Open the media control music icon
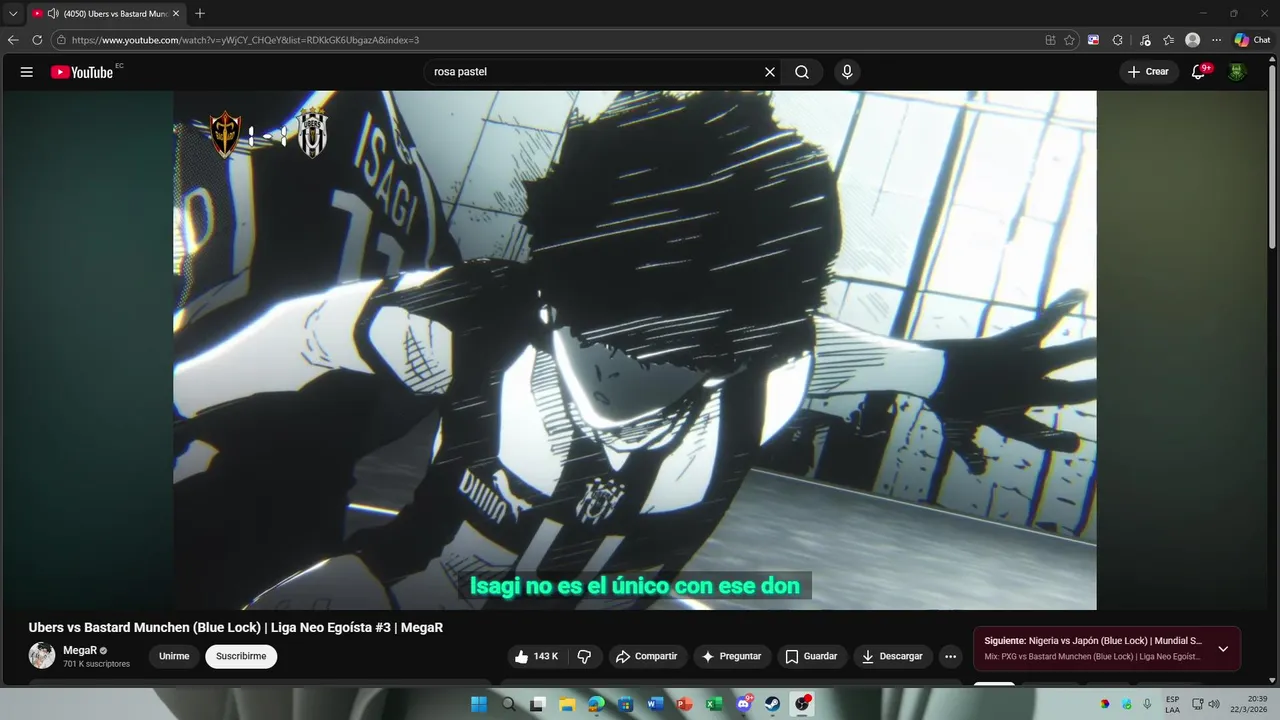 1146,40
